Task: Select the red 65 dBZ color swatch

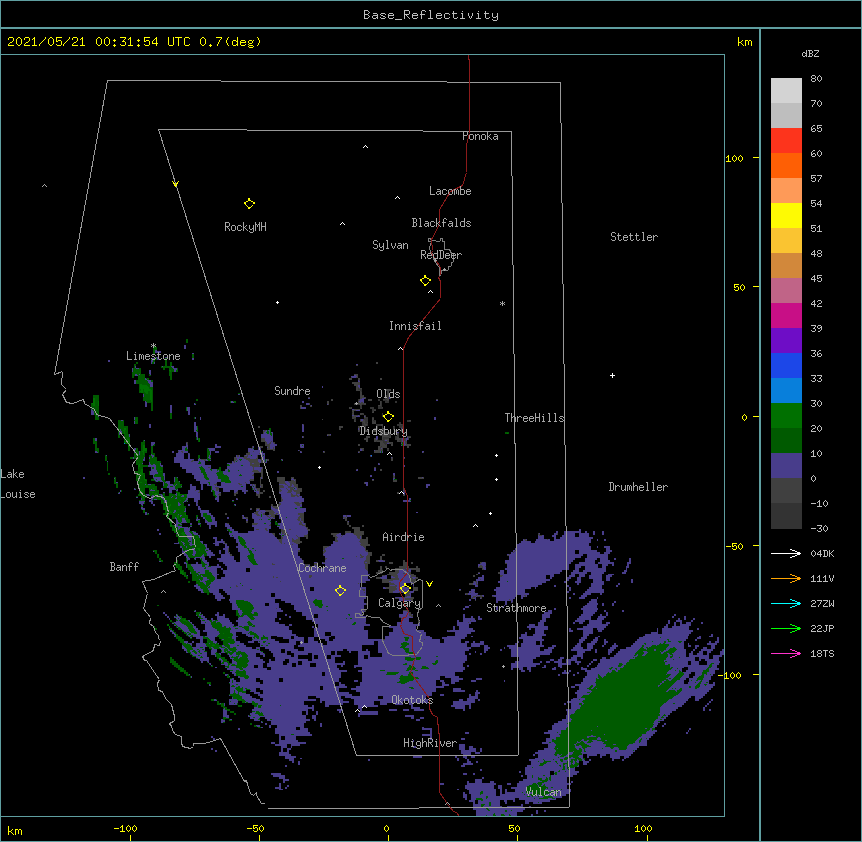Action: 786,140
